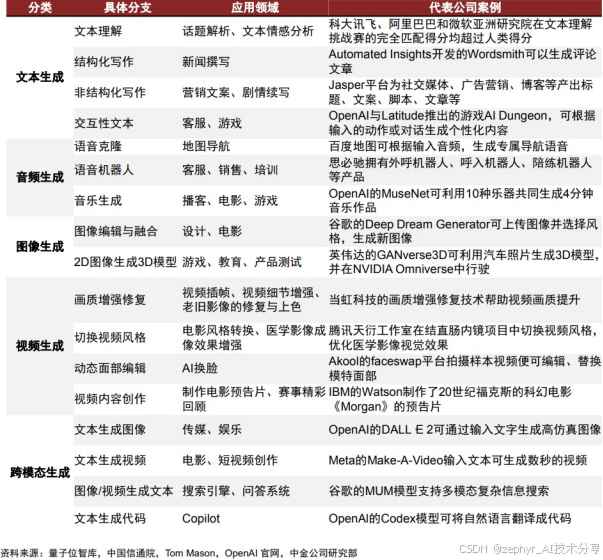603x560 pixels.
Task: Click the 非结构化写作 branch cell
Action: (110, 92)
